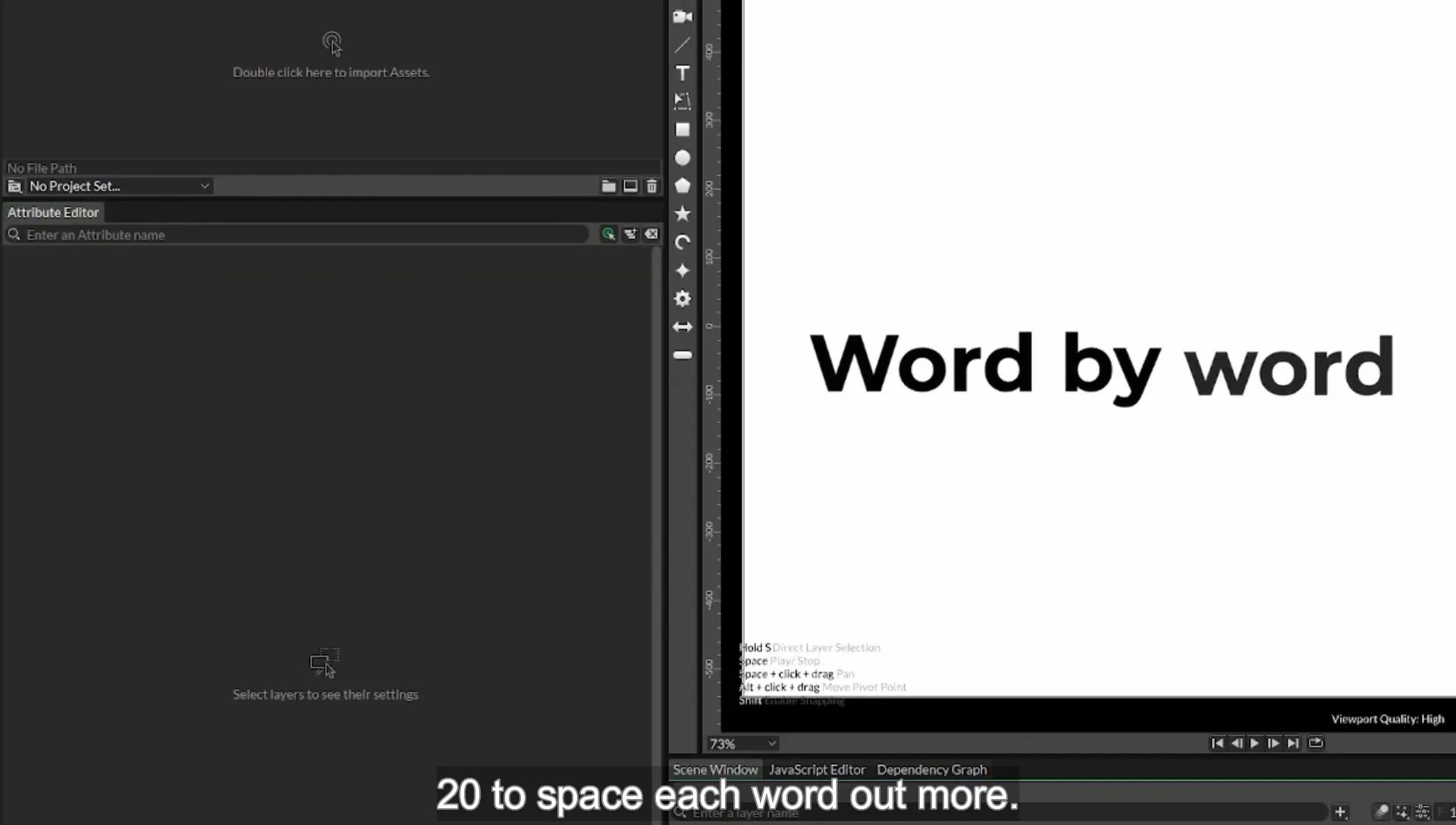Select the Cog gear shape tool
Viewport: 1456px width, 825px height.
click(682, 299)
